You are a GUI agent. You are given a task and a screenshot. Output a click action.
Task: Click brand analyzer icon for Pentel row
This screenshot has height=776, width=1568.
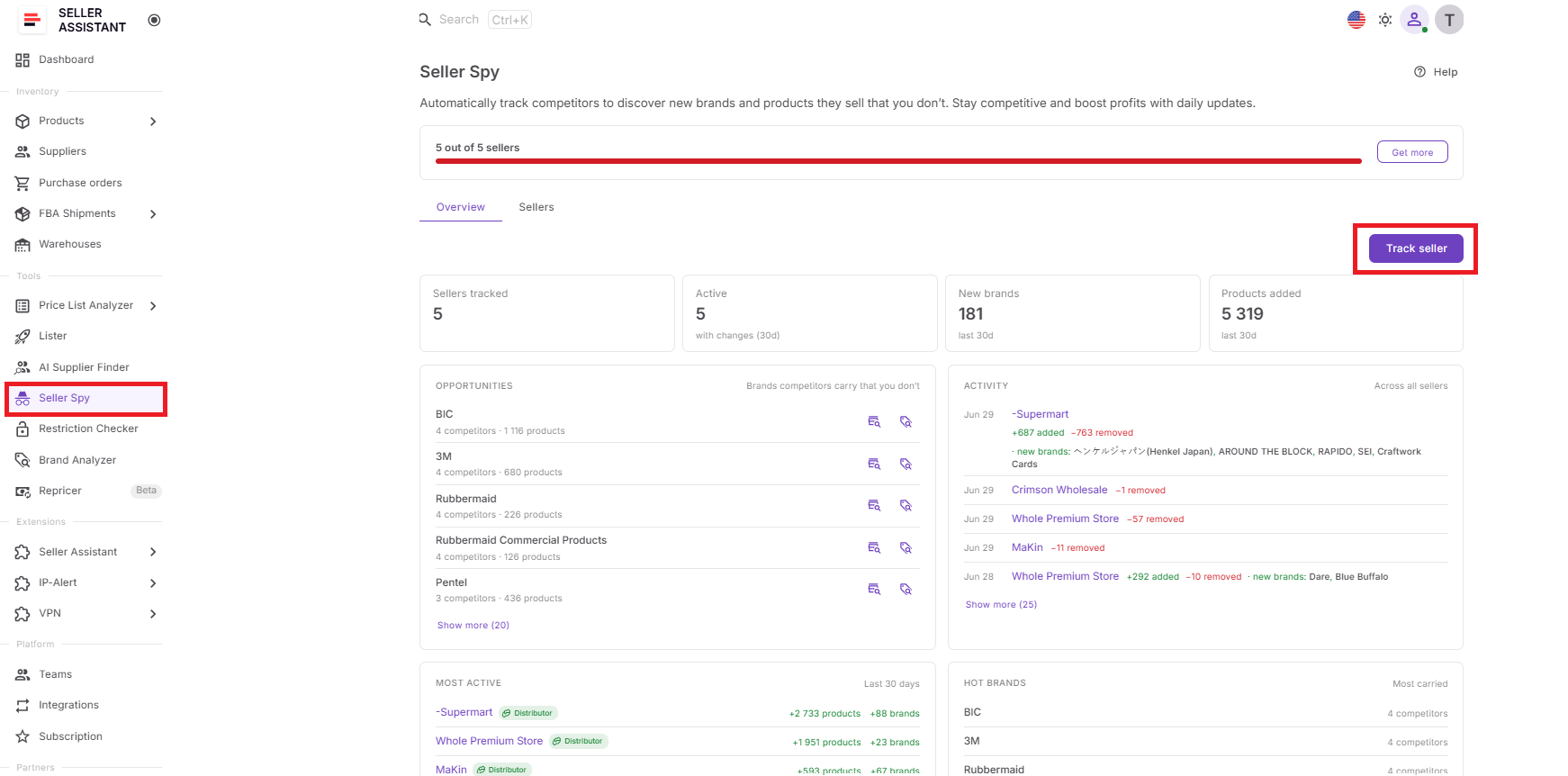pos(906,590)
